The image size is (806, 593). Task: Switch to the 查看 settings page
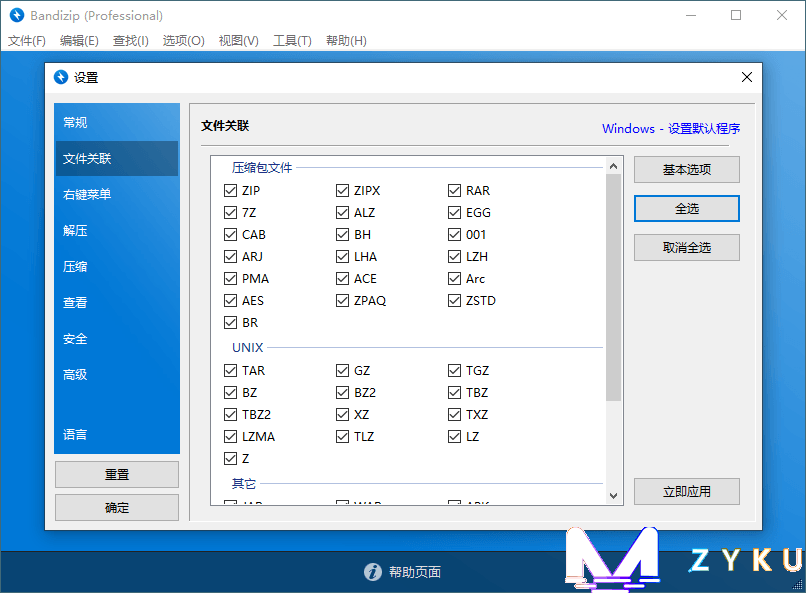(117, 302)
